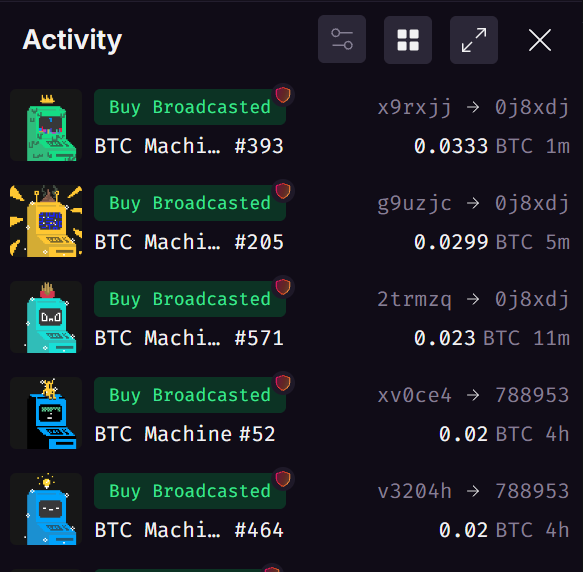Click the shield icon on the #52 row
Viewport: 583px width, 572px height.
pos(283,383)
